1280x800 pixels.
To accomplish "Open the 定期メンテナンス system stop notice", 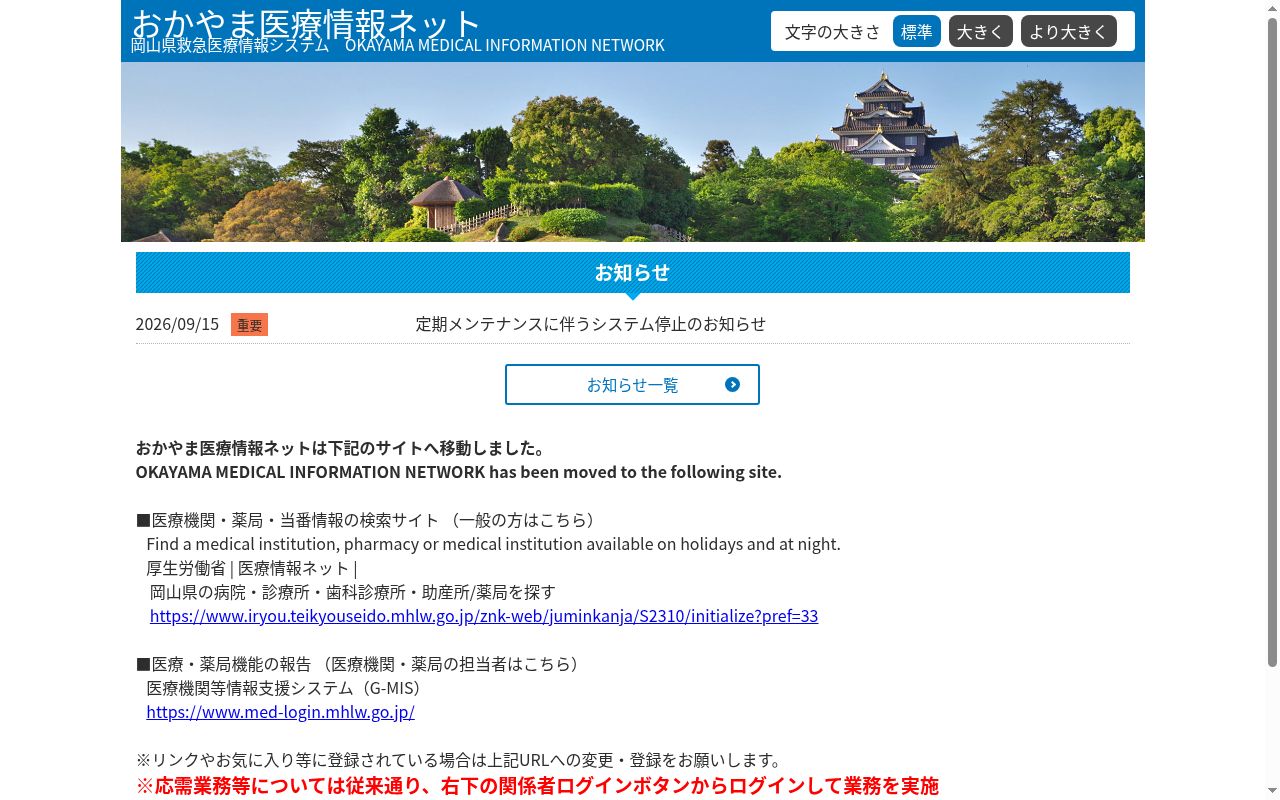I will pos(591,324).
